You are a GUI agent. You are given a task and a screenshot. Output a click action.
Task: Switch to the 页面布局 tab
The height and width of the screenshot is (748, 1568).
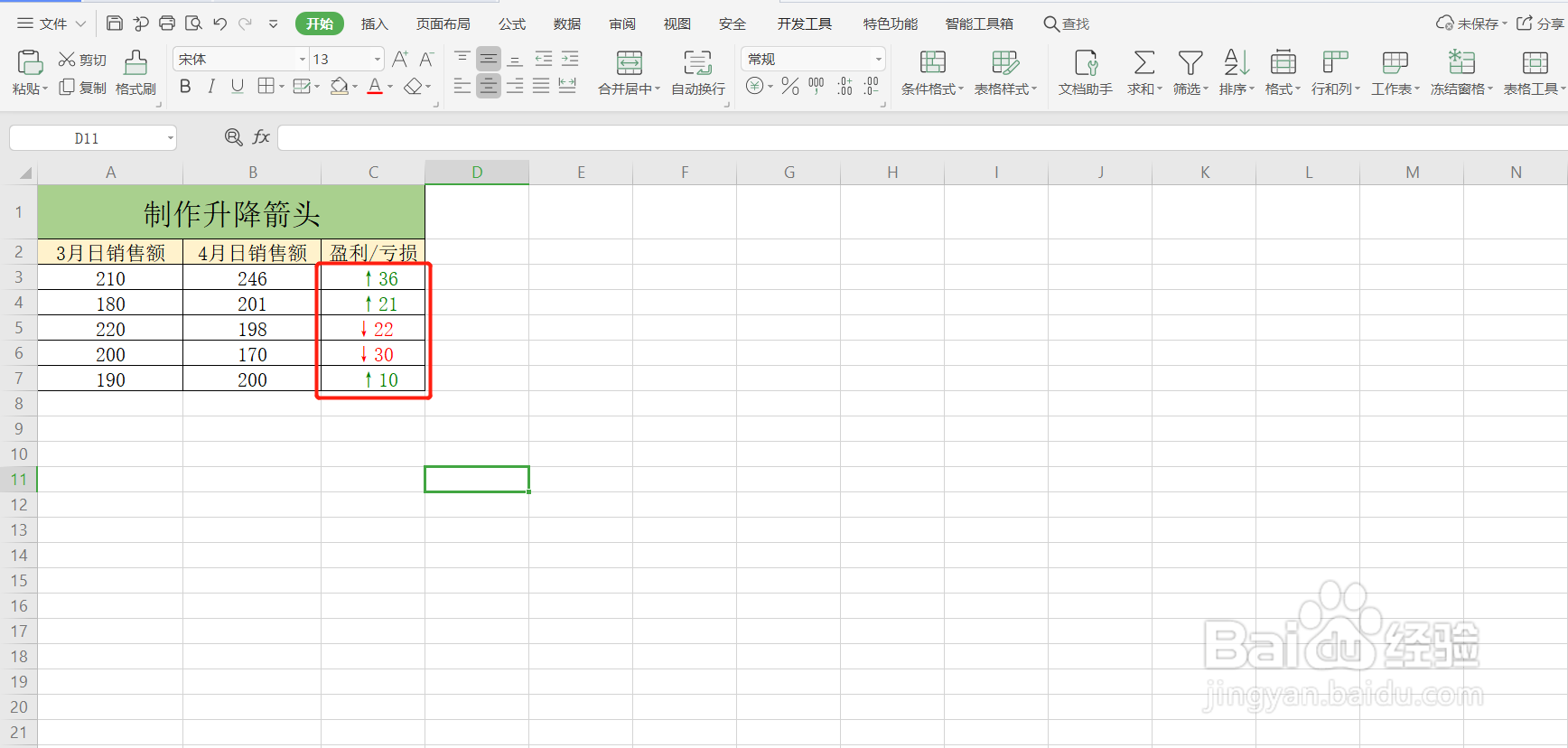(x=443, y=23)
